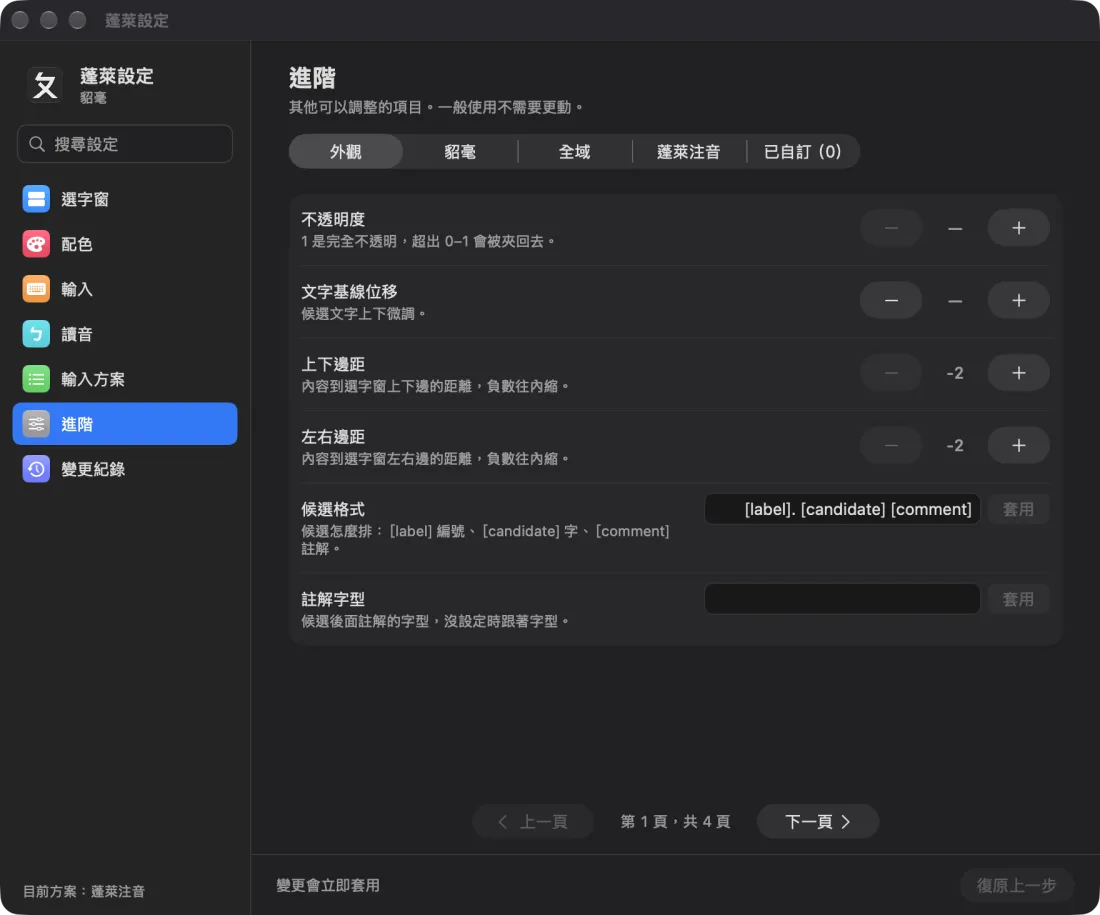The image size is (1100, 915).
Task: Increase 上下邊距 with plus button
Action: pyautogui.click(x=1019, y=373)
